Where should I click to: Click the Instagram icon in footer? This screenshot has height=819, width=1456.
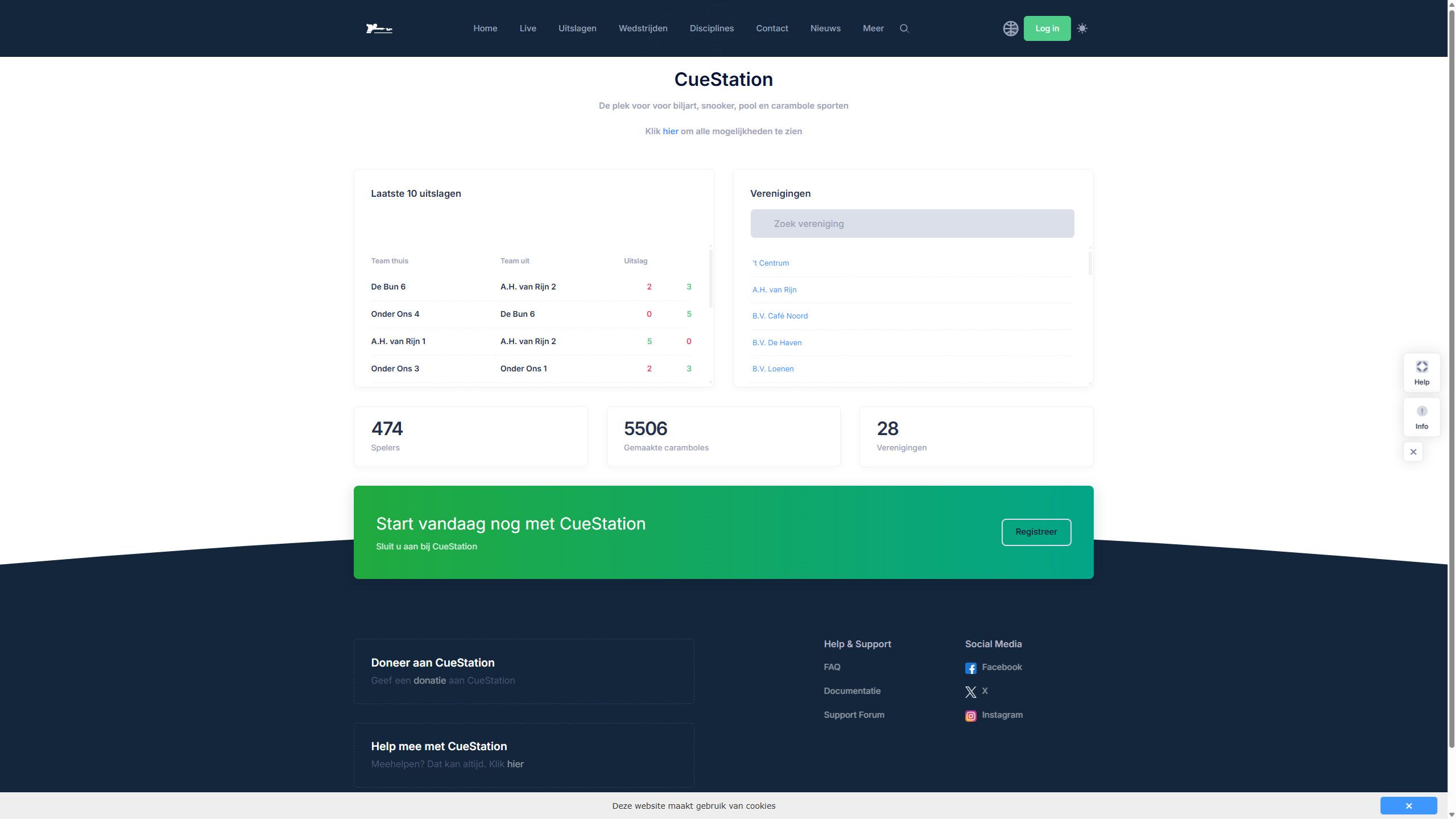coord(970,716)
